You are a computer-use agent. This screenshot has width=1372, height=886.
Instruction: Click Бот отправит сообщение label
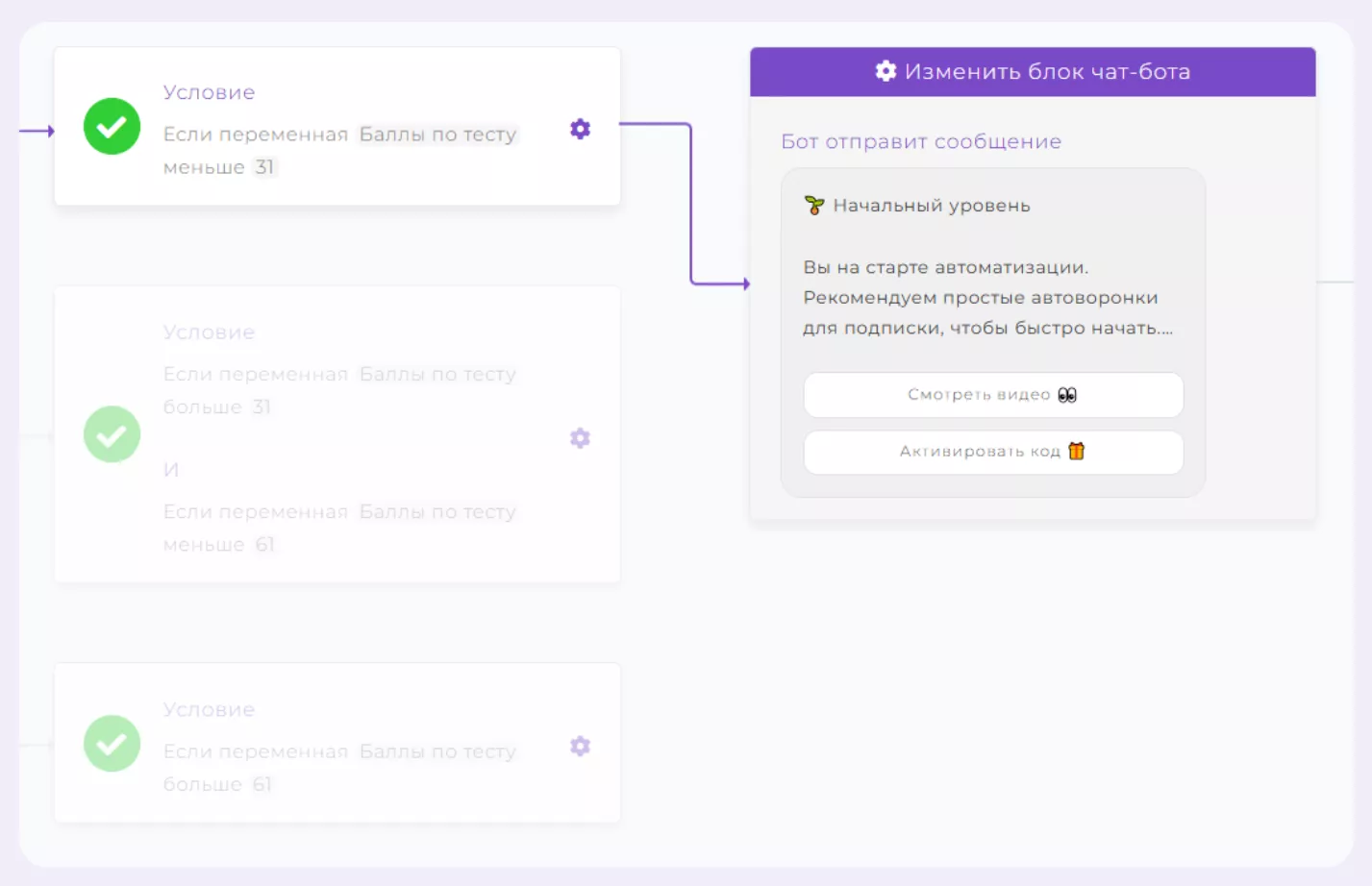coord(921,141)
